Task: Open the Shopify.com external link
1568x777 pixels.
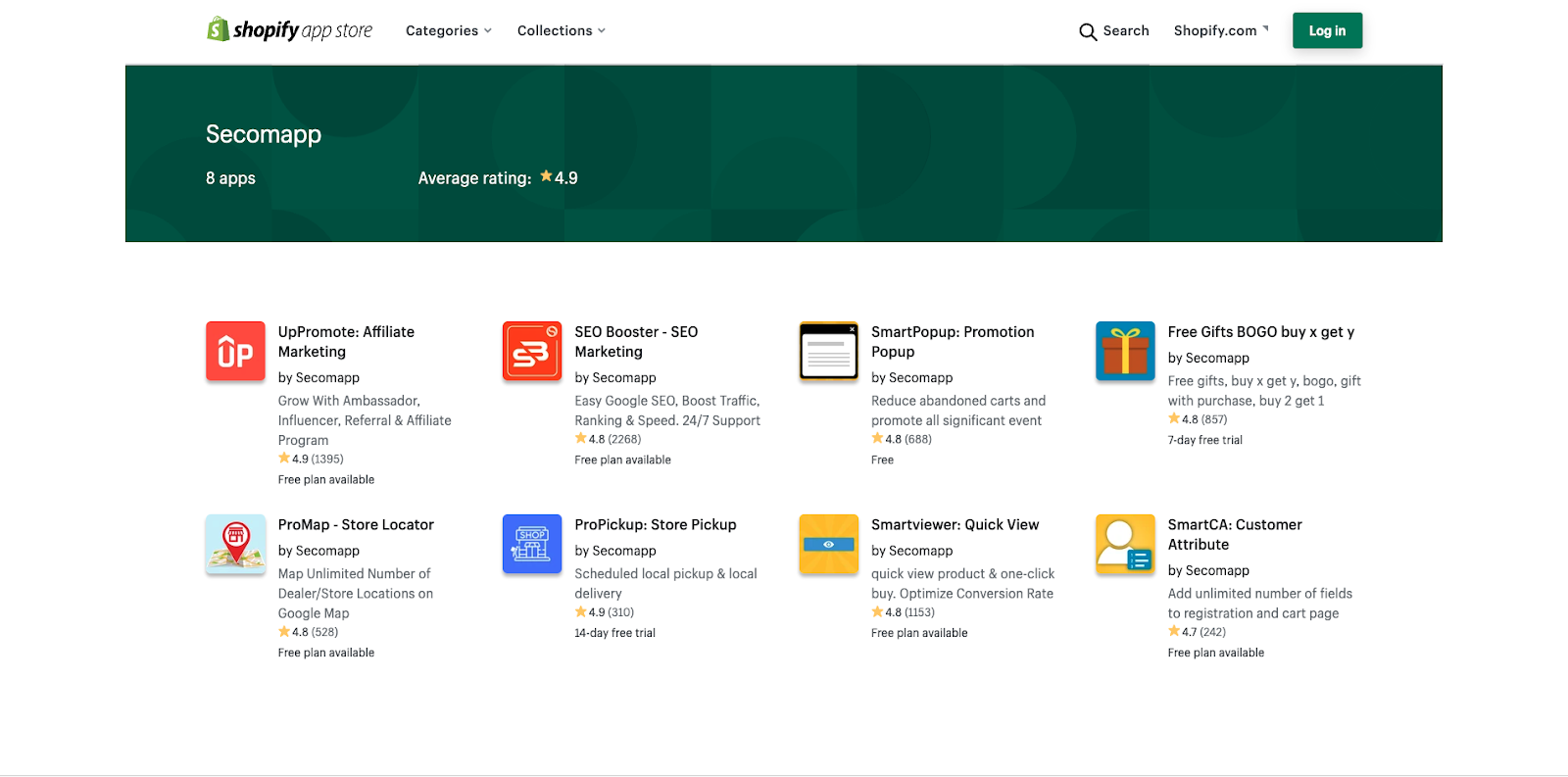Action: pyautogui.click(x=1221, y=31)
